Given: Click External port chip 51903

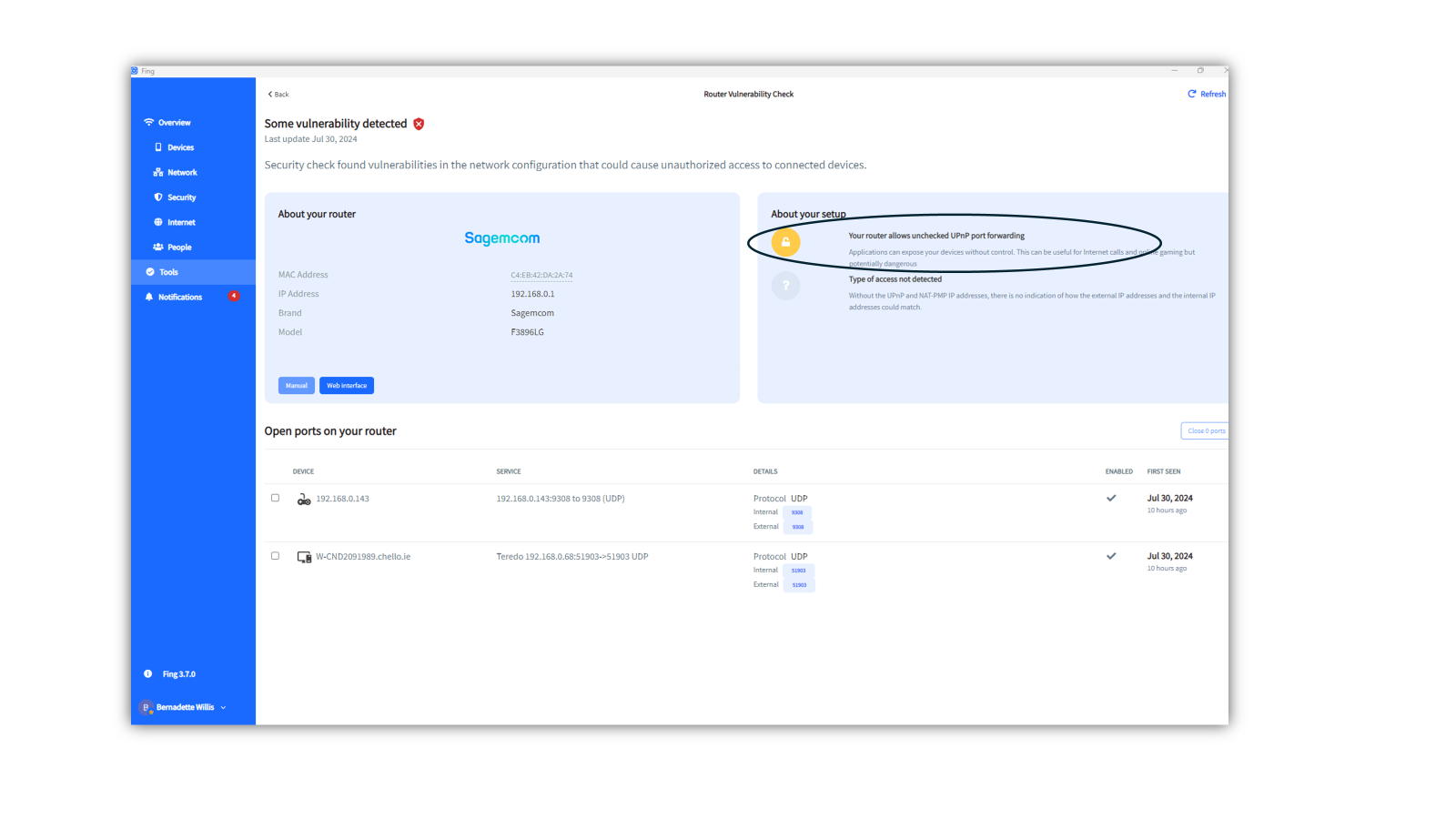Looking at the screenshot, I should (x=799, y=585).
